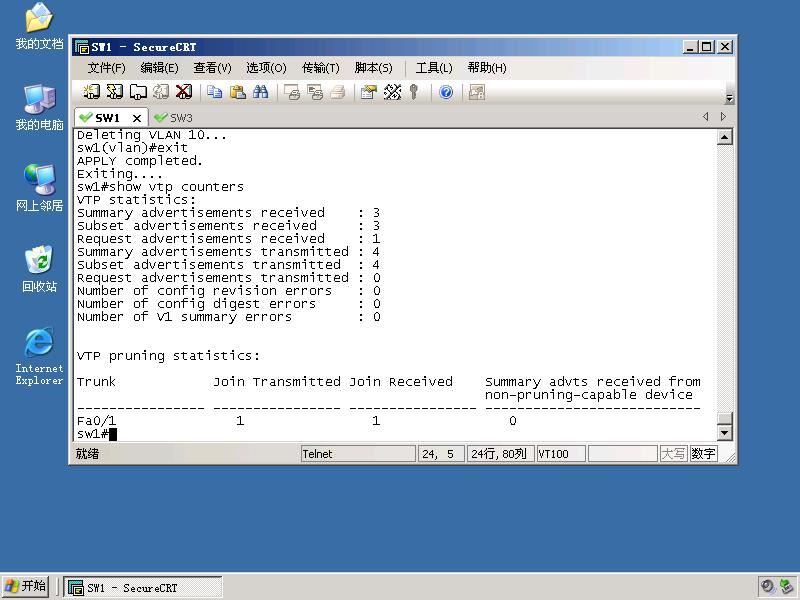Image resolution: width=800 pixels, height=600 pixels.
Task: Select the 网上邻居 desktop icon
Action: click(x=39, y=188)
